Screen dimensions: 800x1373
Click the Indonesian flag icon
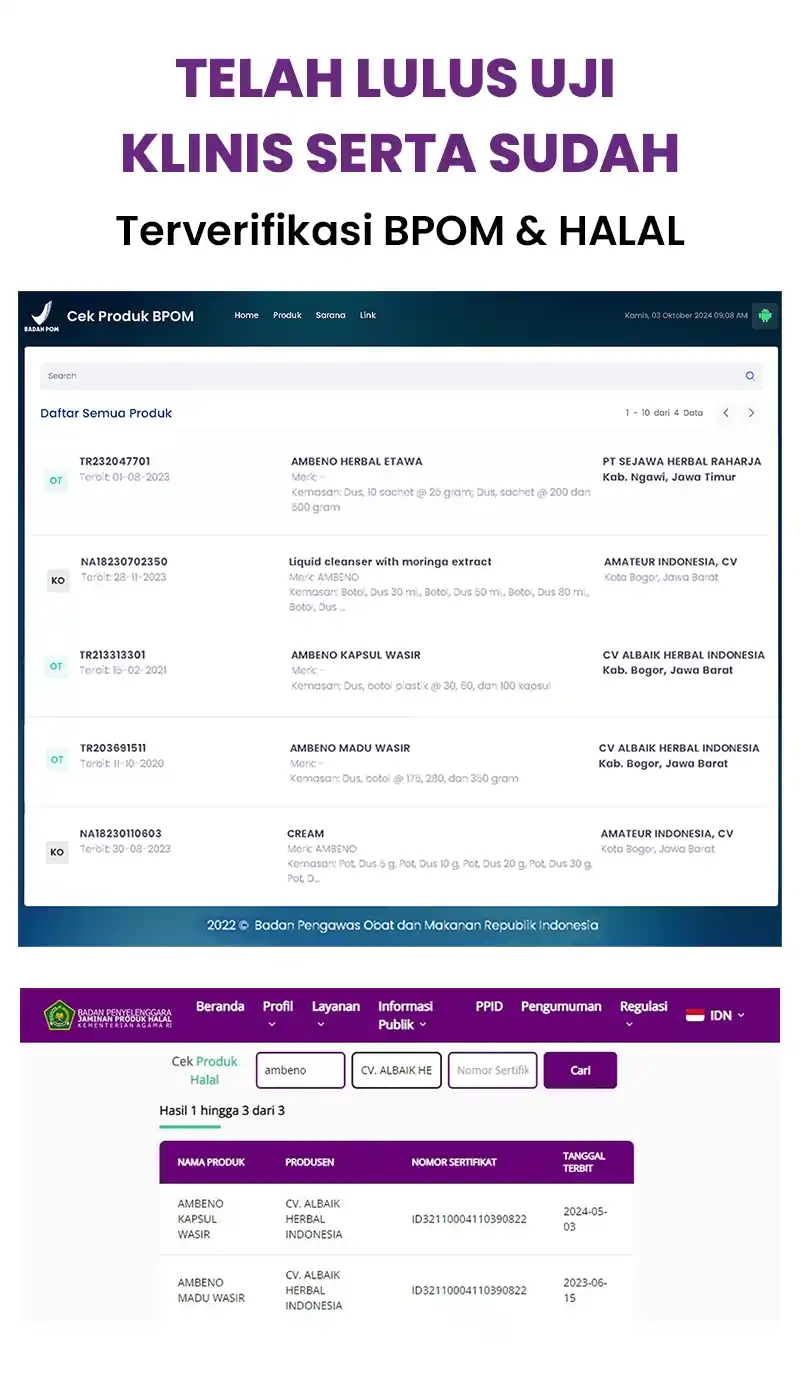(695, 1015)
